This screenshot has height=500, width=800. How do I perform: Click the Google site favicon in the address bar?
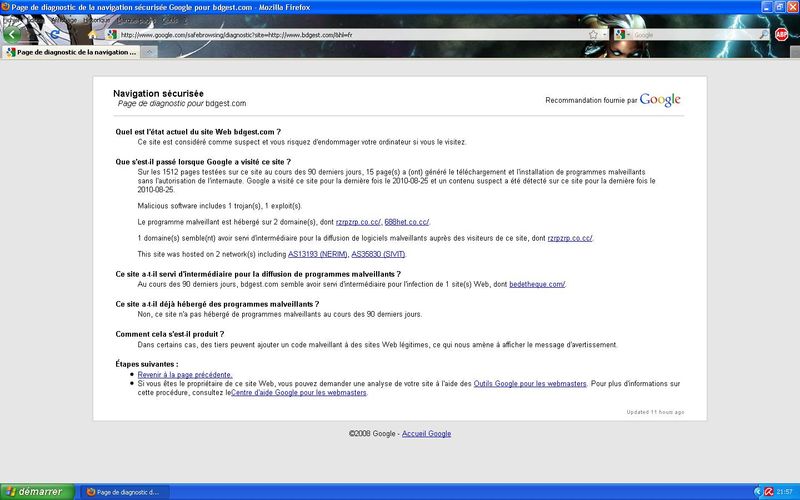coord(112,34)
